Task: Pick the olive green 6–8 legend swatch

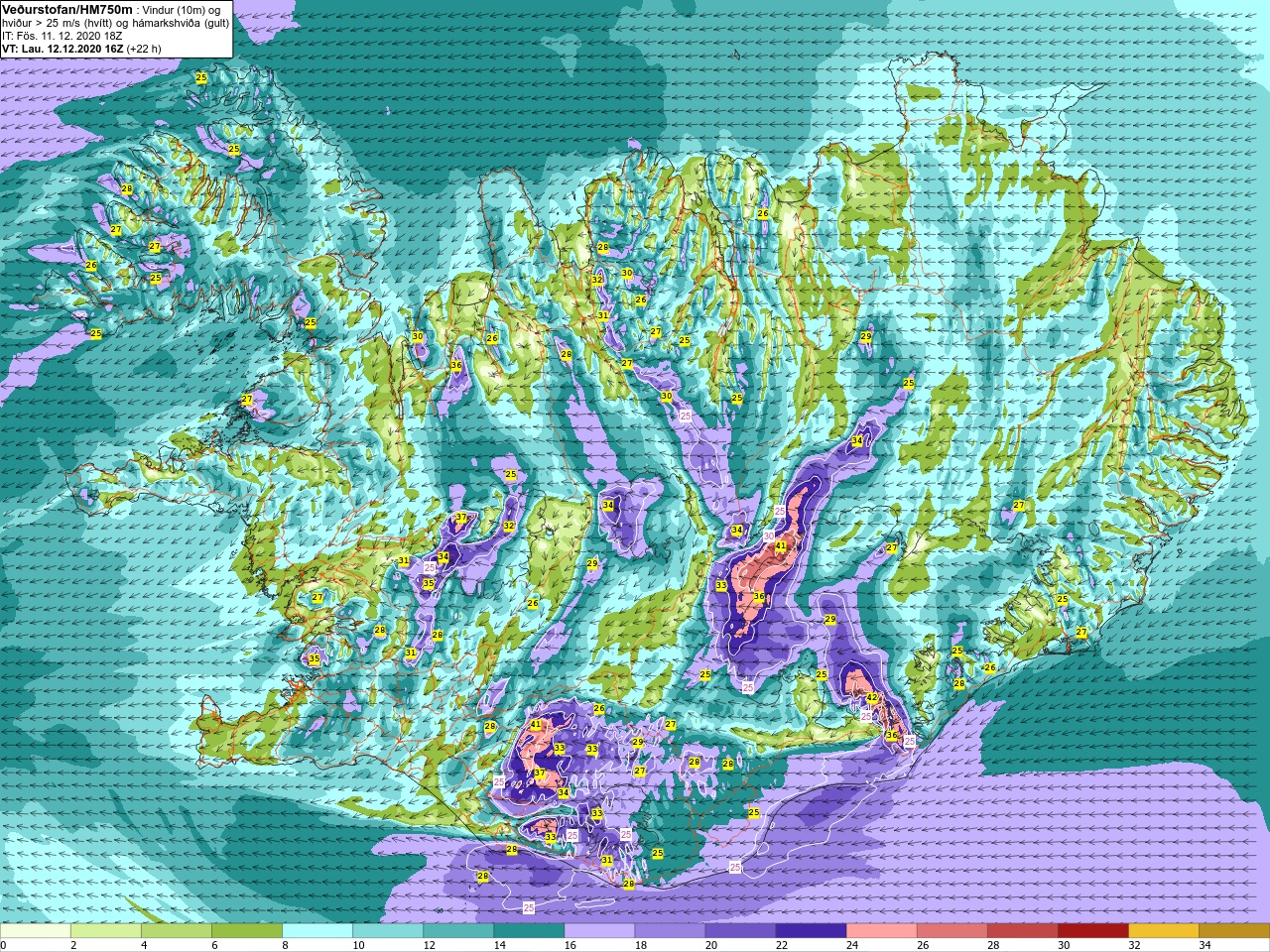Action: click(246, 931)
